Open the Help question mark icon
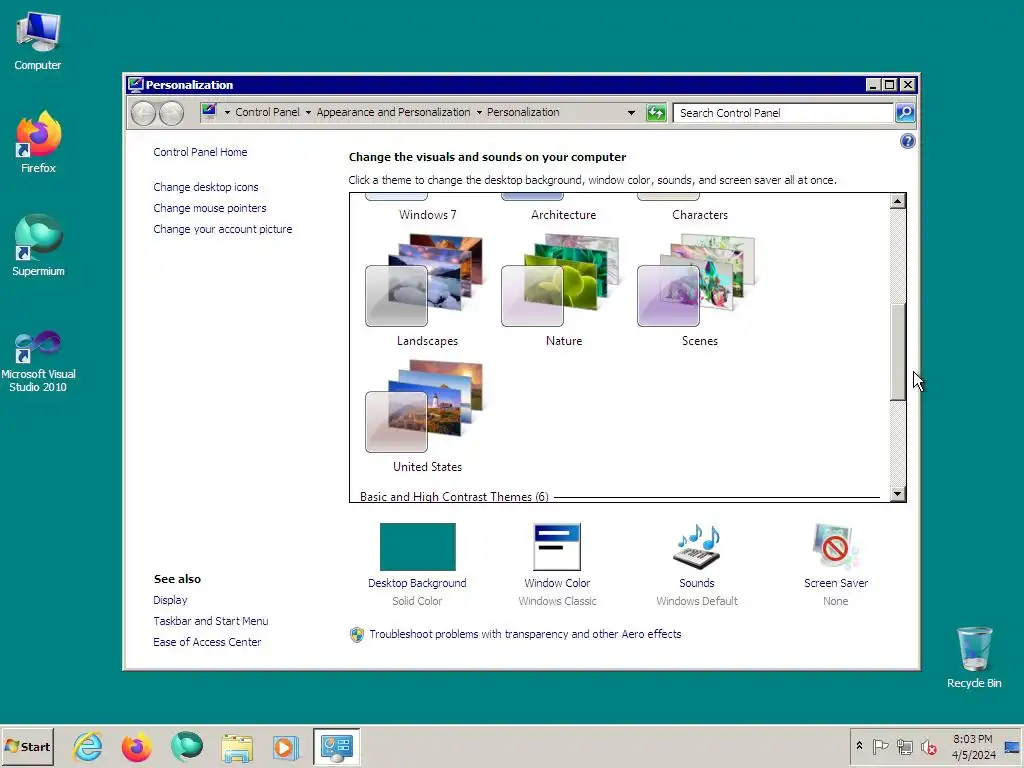The image size is (1024, 768). 907,141
